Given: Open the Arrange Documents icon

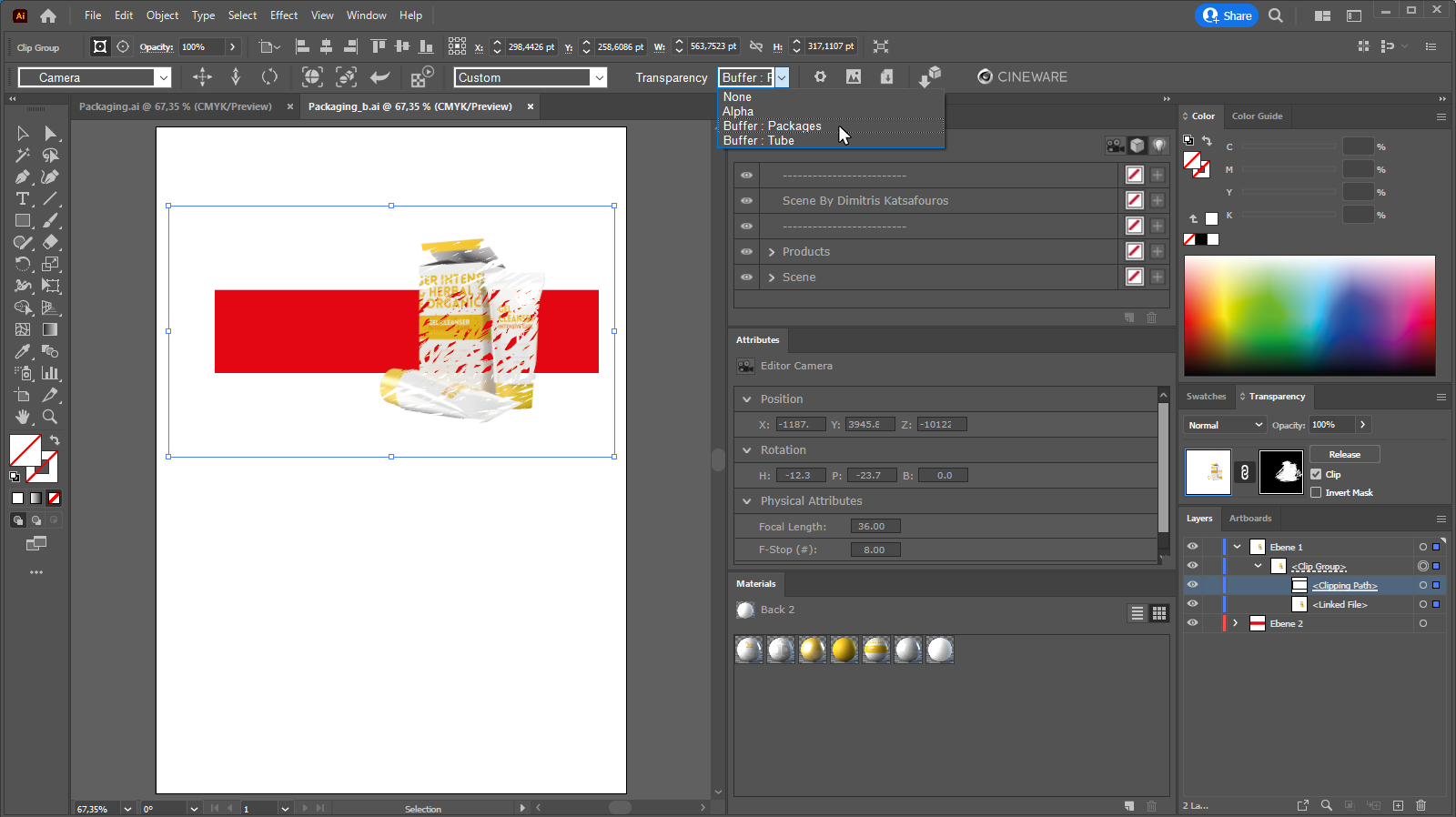Looking at the screenshot, I should coord(1322,15).
